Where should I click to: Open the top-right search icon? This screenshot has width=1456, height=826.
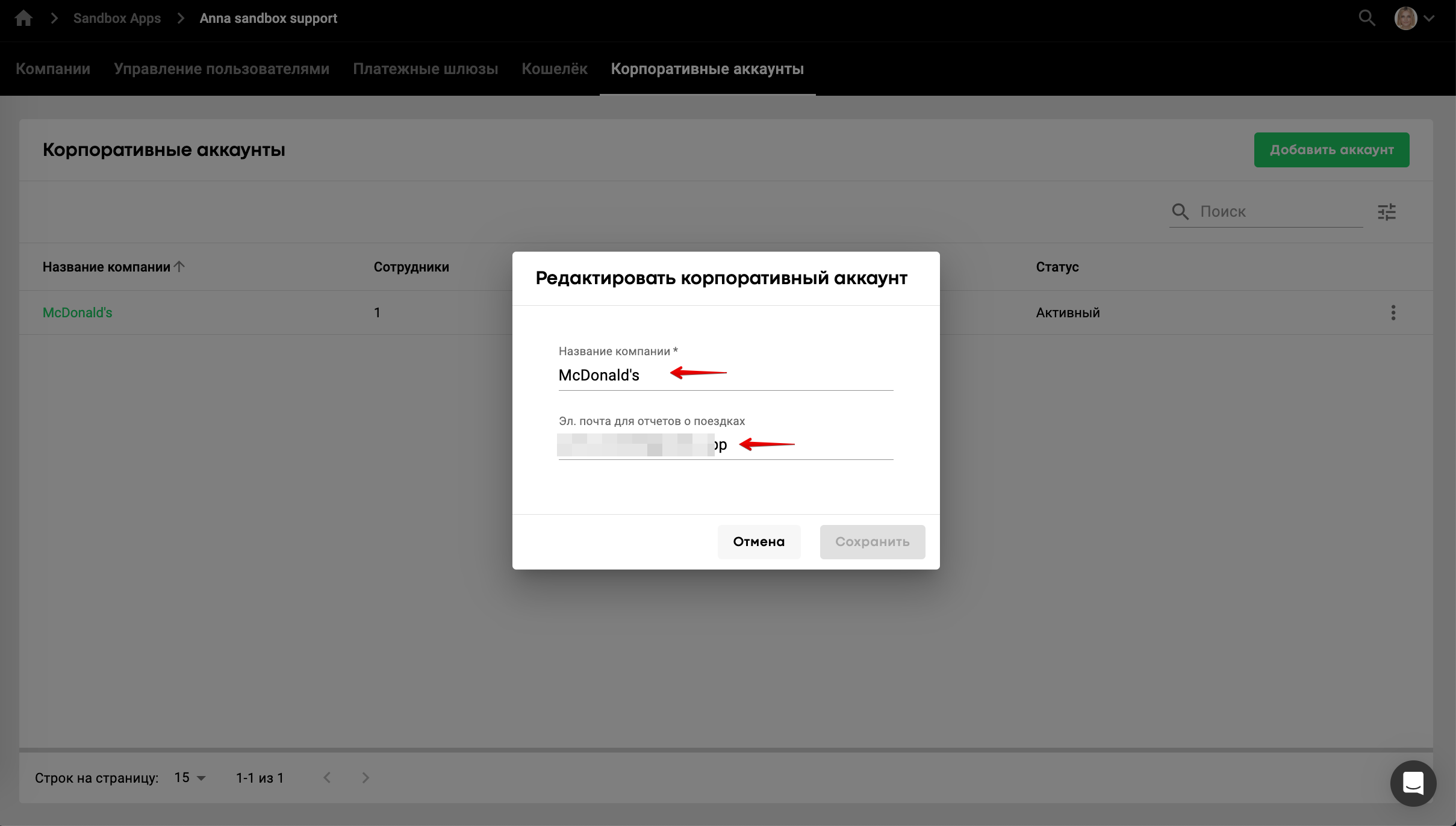[1366, 18]
